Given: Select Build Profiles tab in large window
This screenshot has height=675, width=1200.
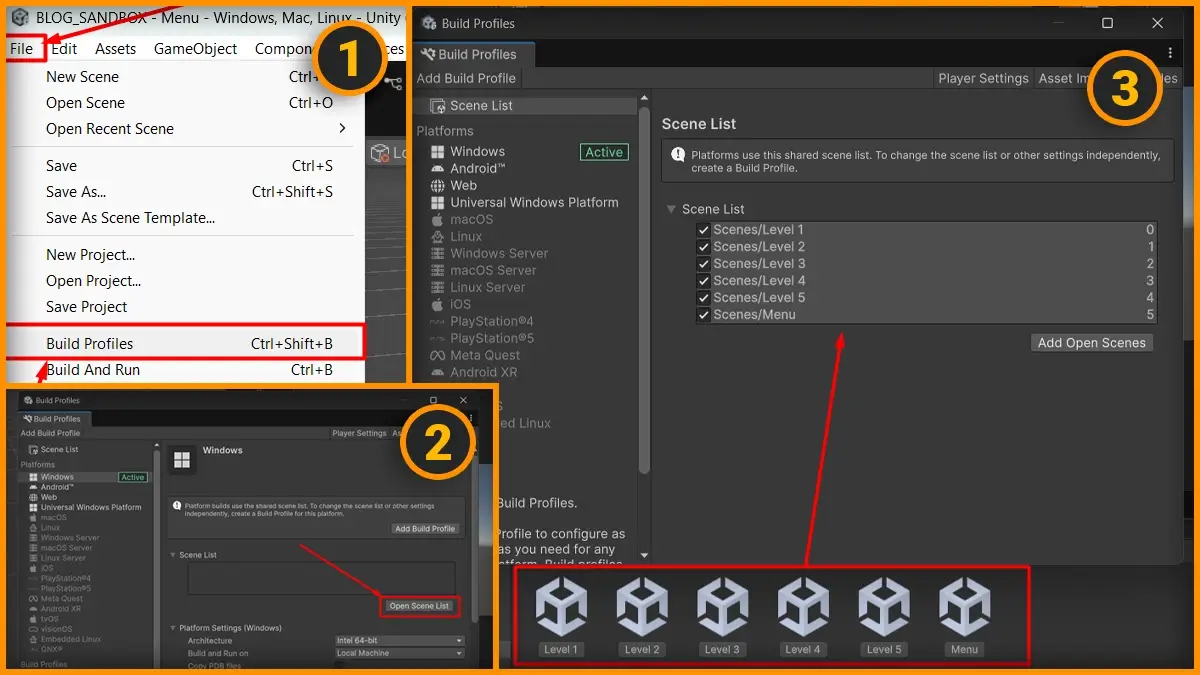Looking at the screenshot, I should pos(475,54).
